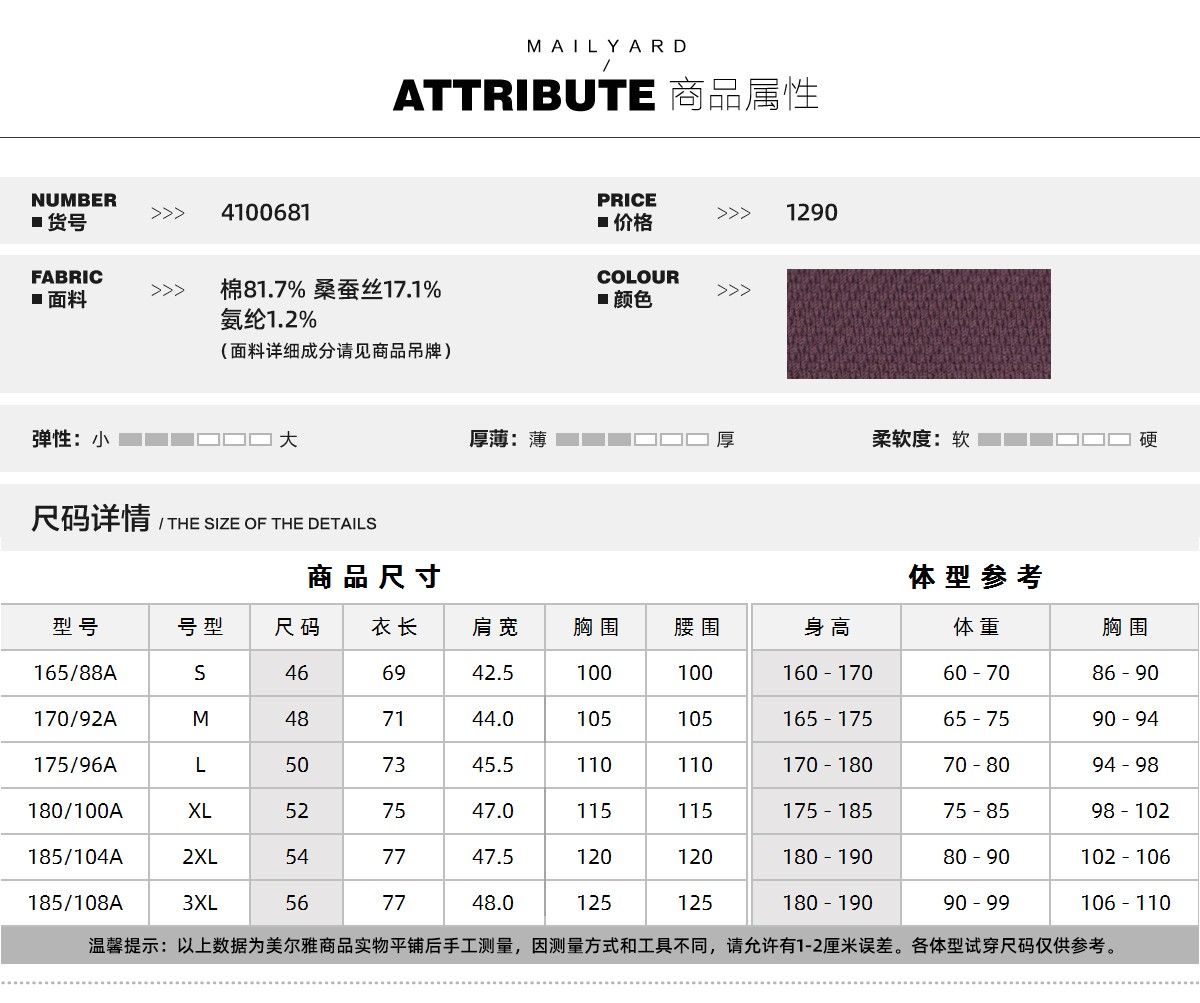Click the 尺码 column header

click(297, 628)
